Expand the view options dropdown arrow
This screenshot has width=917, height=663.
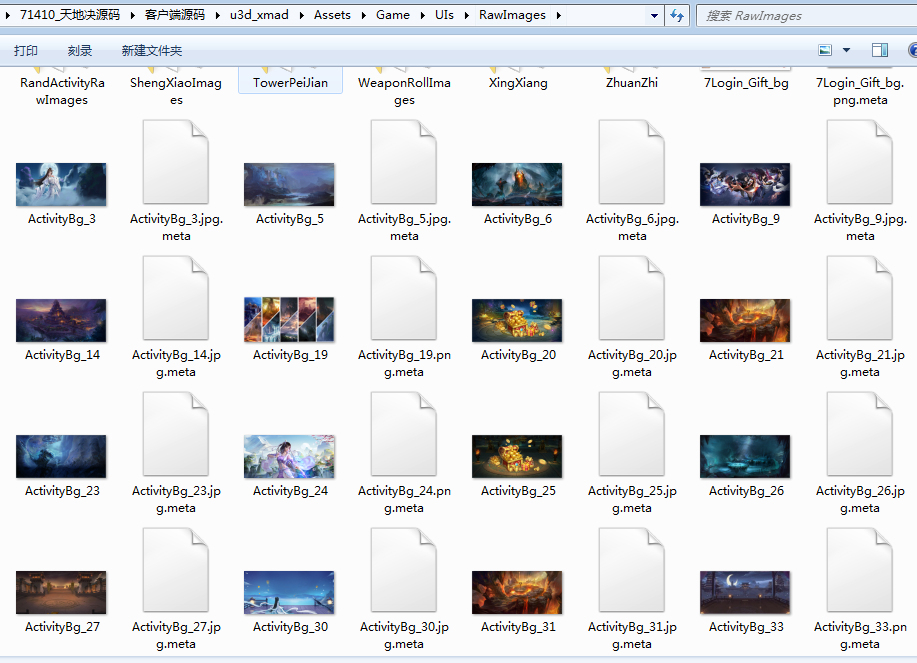click(846, 50)
